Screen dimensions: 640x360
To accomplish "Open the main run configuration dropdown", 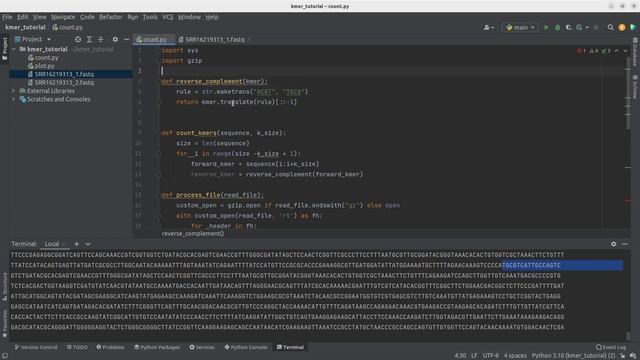I will pos(520,27).
